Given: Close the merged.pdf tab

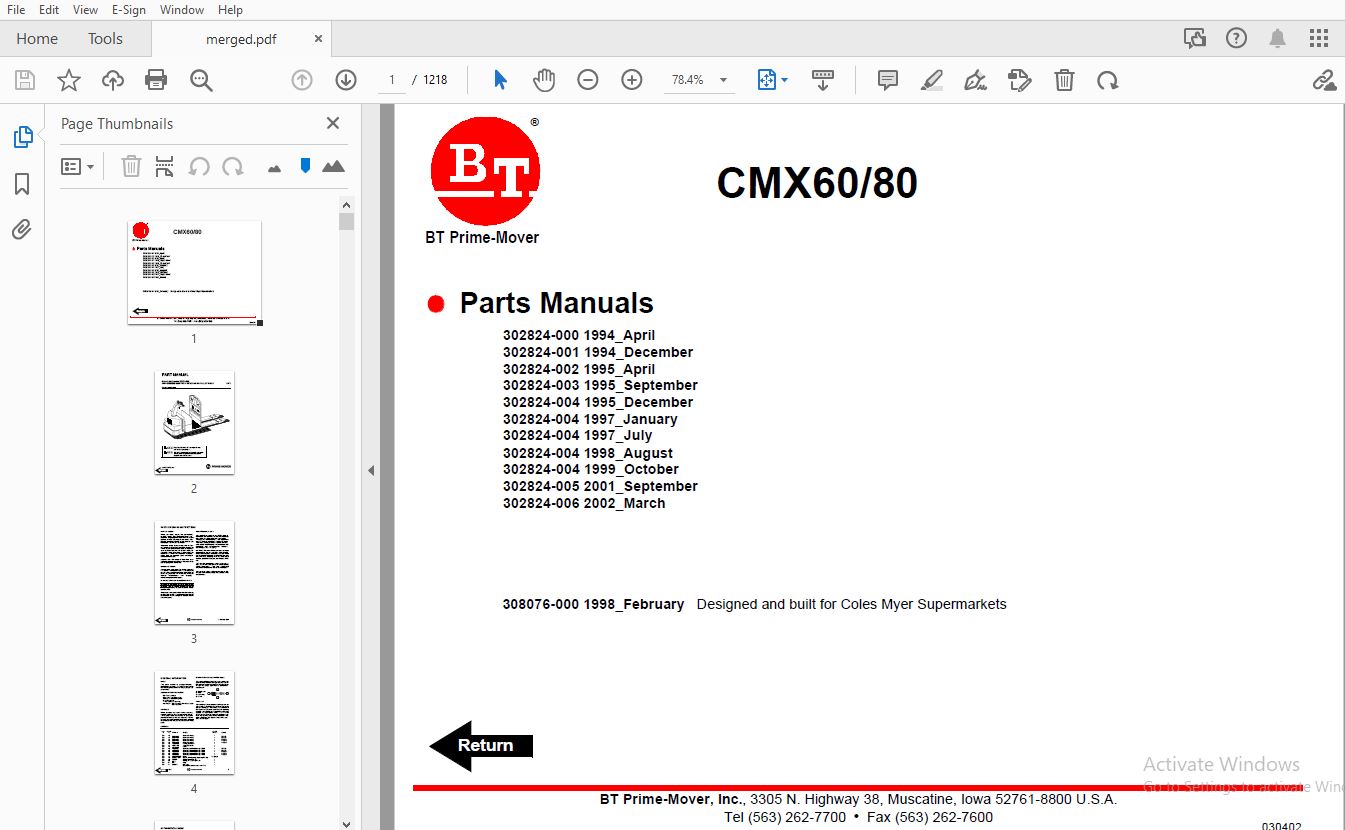Looking at the screenshot, I should point(318,39).
